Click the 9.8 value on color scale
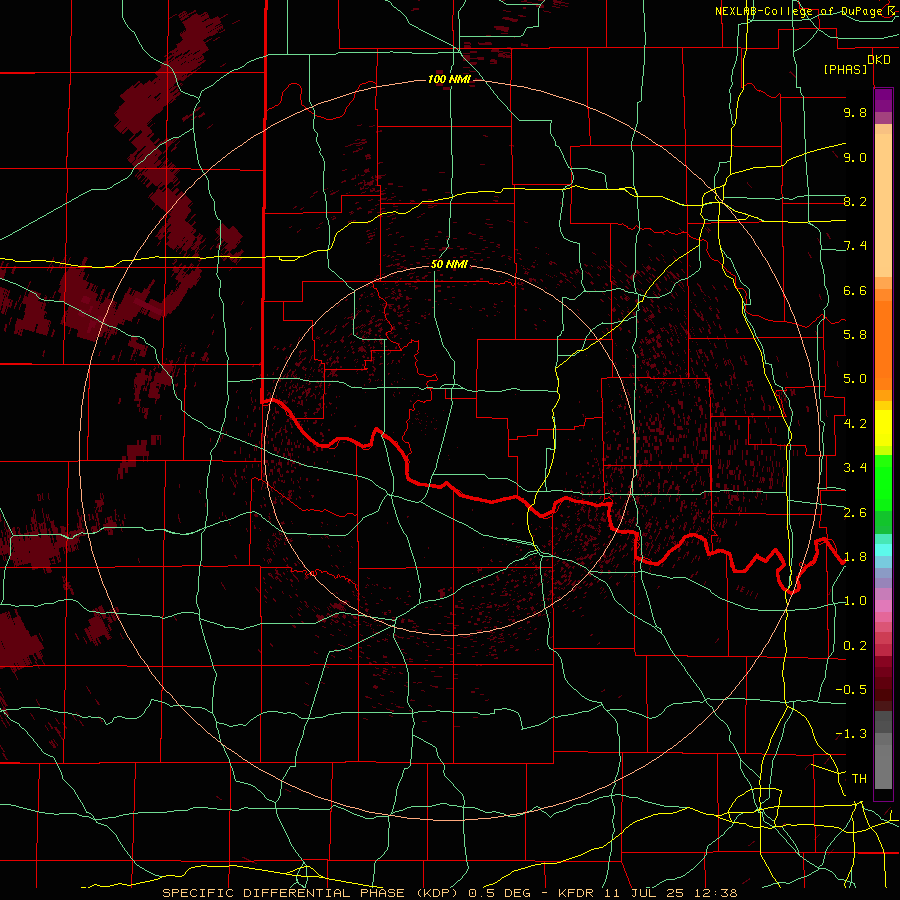Viewport: 900px width, 900px height. pos(855,112)
